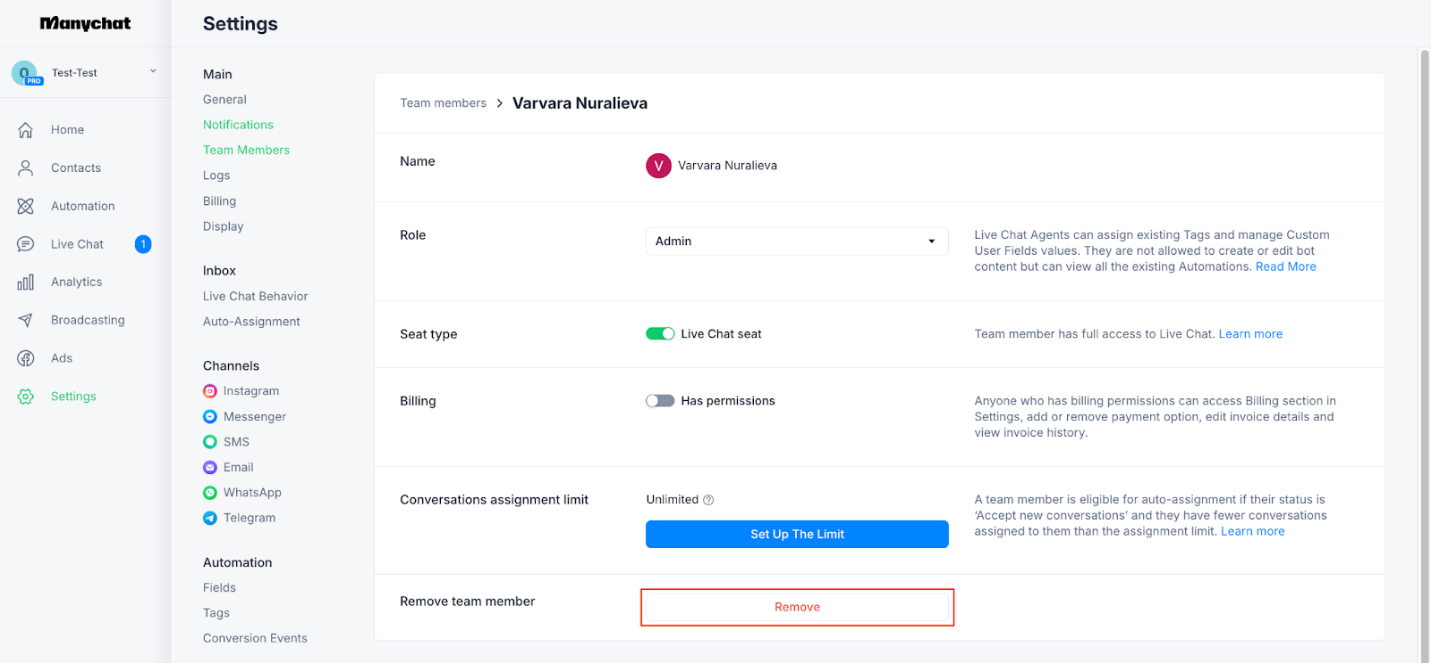Click the Home icon in sidebar
The height and width of the screenshot is (663, 1431).
click(26, 130)
